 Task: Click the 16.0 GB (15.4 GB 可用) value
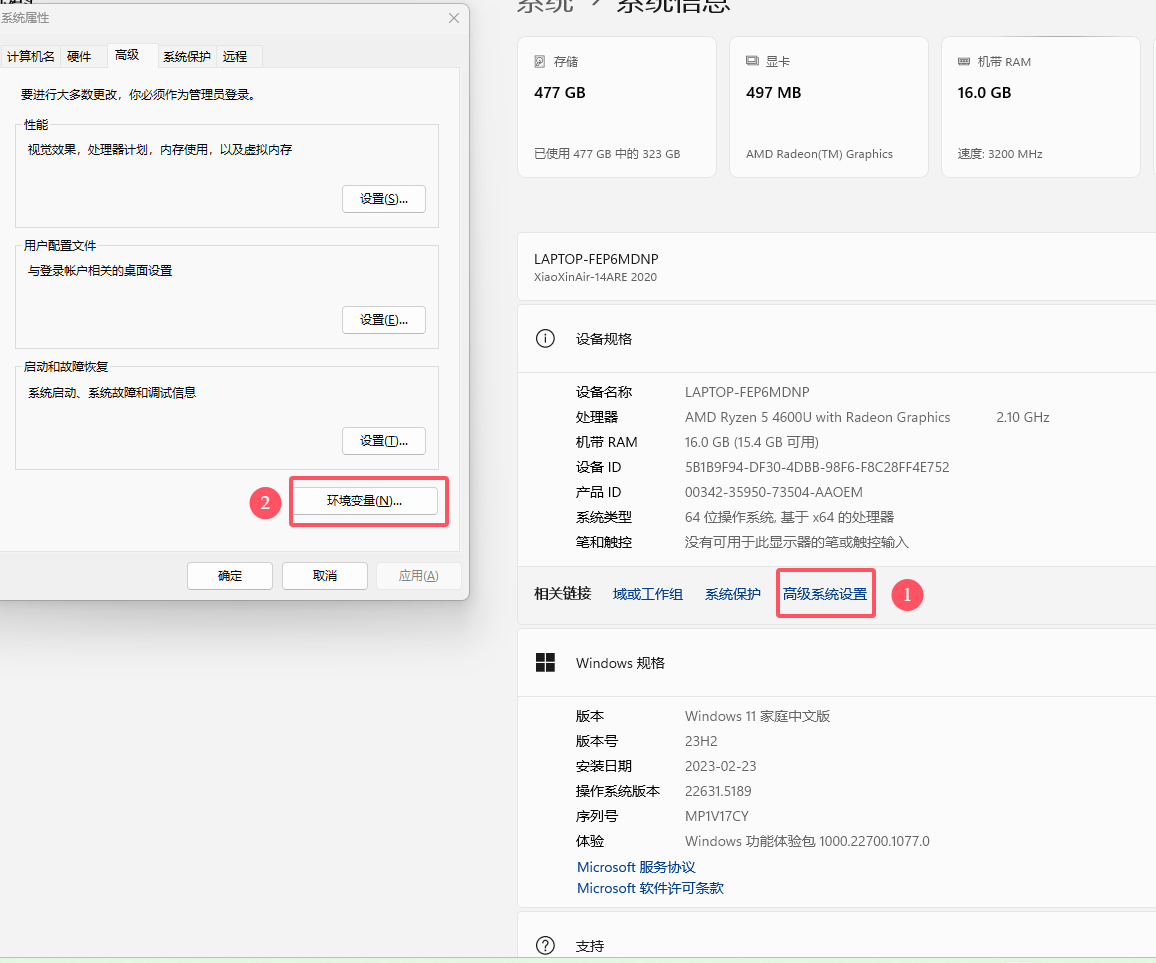[751, 442]
